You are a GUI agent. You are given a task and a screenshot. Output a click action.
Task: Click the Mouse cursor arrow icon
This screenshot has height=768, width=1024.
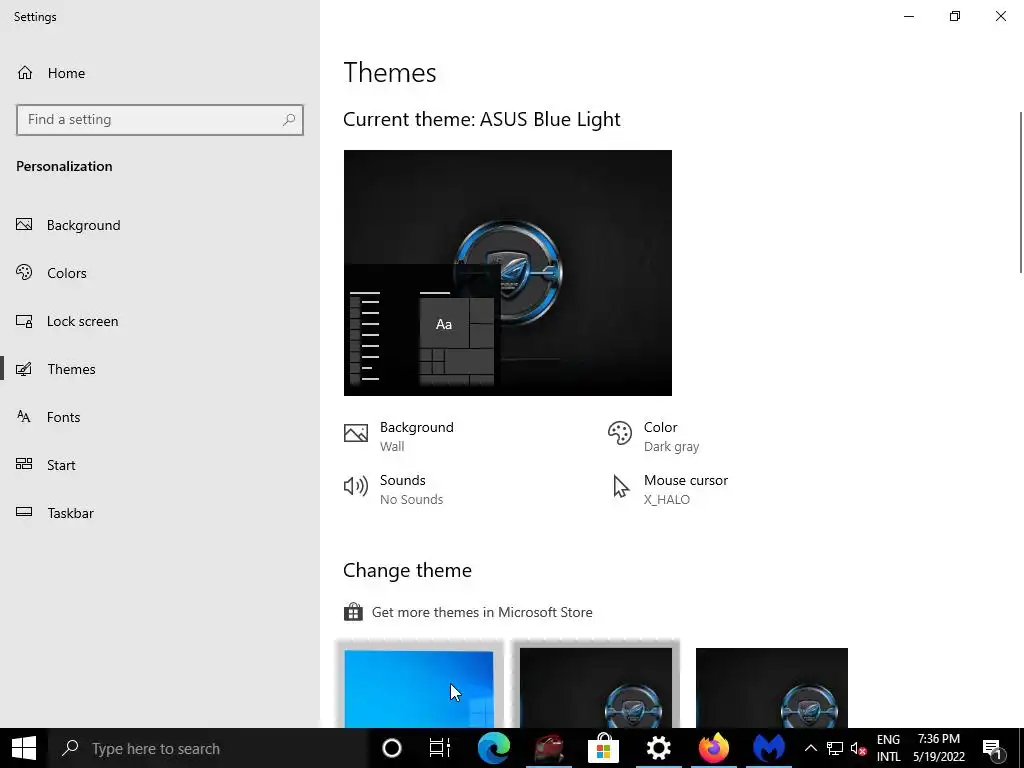tap(620, 487)
